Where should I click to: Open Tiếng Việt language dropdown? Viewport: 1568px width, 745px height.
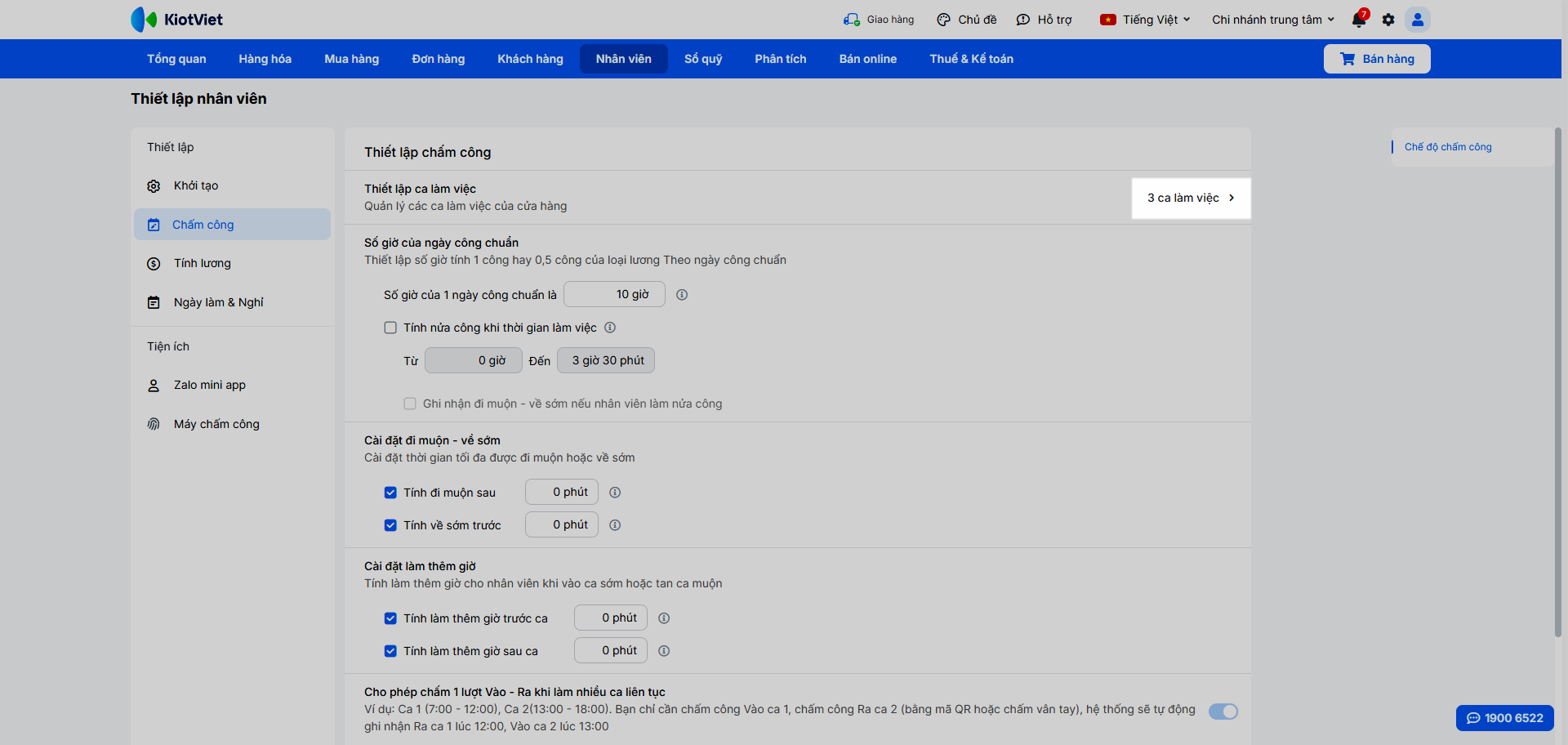tap(1146, 20)
